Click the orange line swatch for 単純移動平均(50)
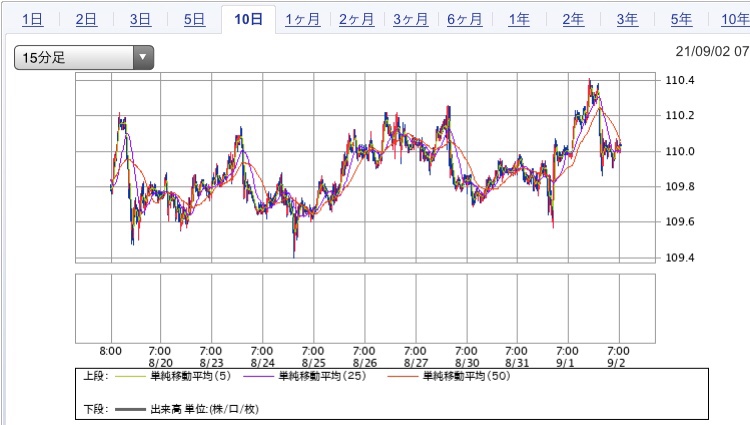Viewport: 750px width, 425px height. point(403,377)
